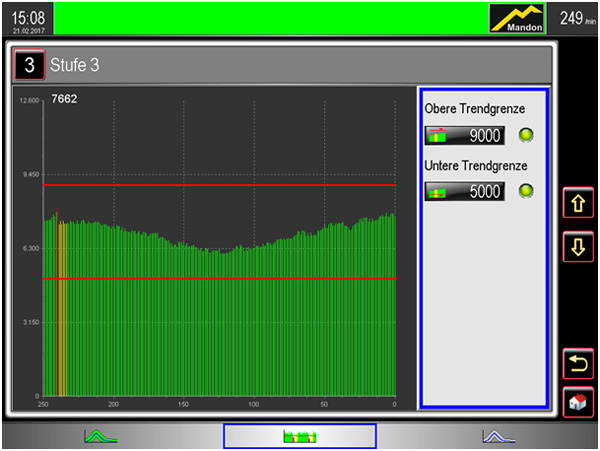Click the upper red trend limit line

point(220,185)
